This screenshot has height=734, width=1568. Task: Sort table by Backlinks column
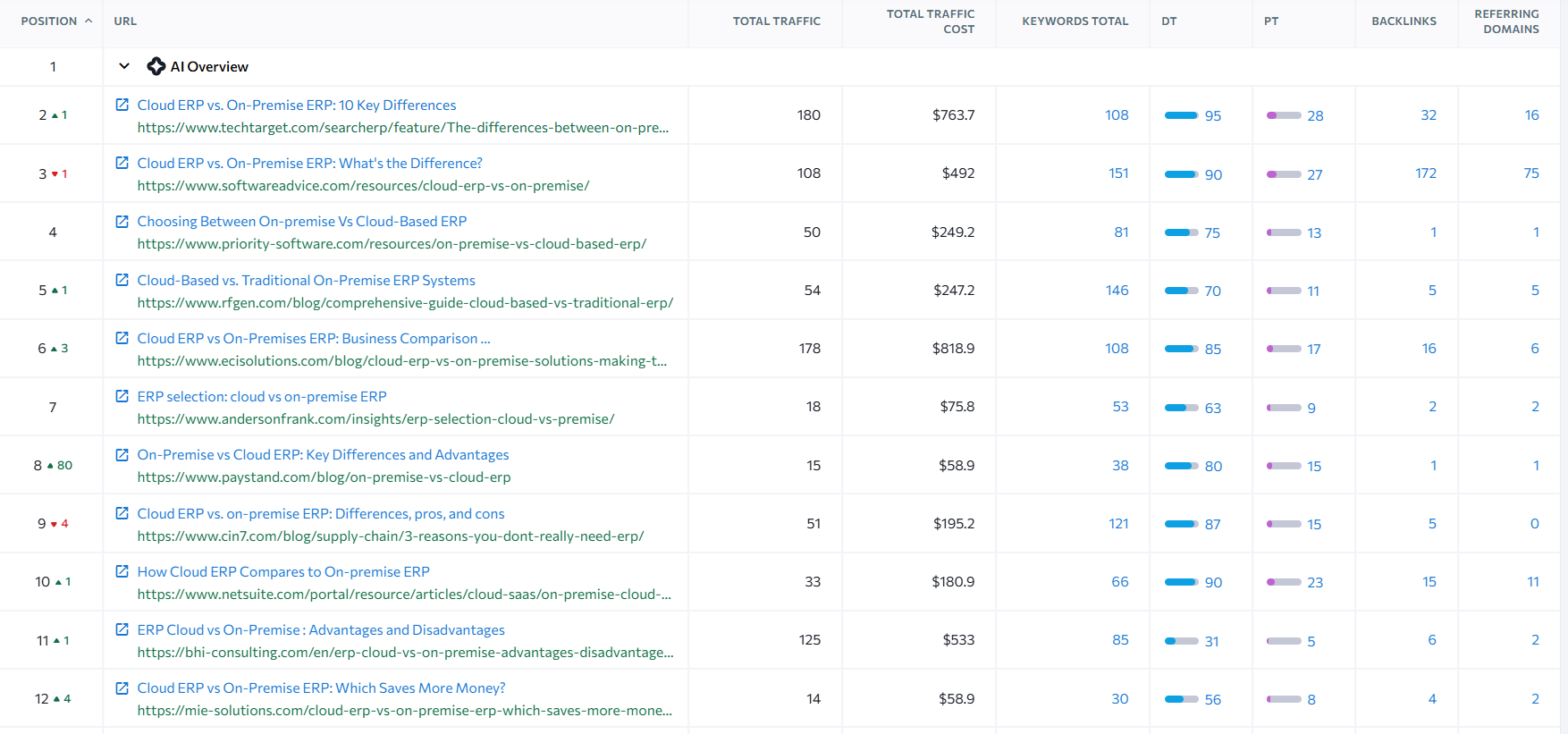[x=1404, y=21]
